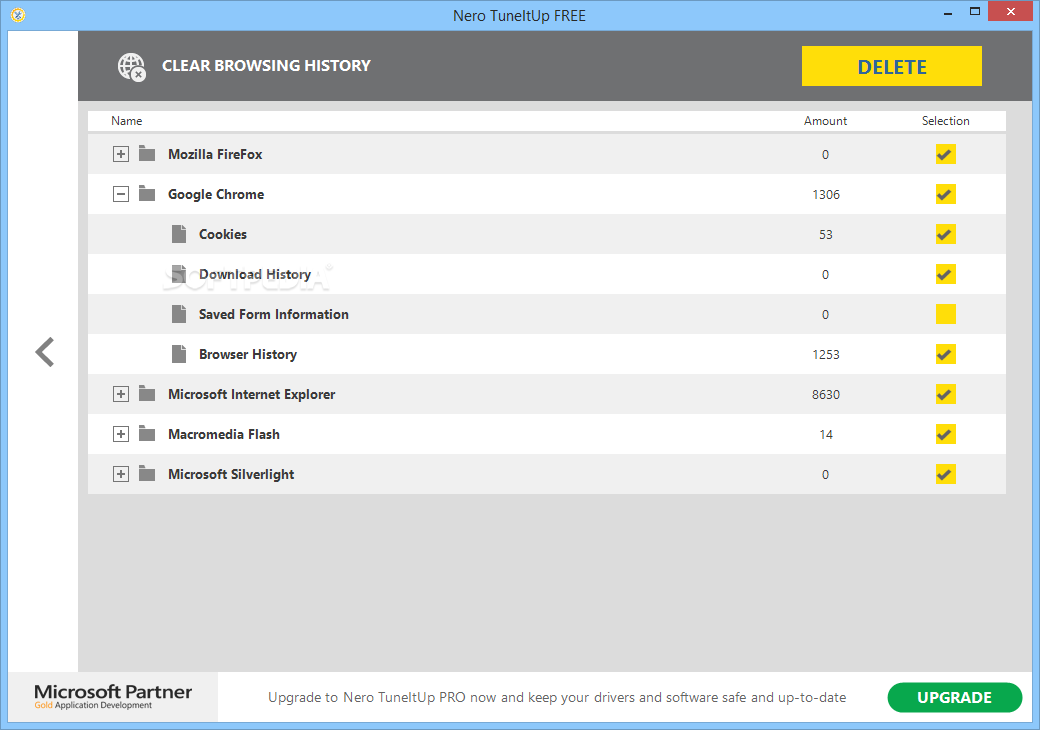Select the Mozilla FireFox label
Image resolution: width=1040 pixels, height=730 pixels.
pyautogui.click(x=215, y=154)
